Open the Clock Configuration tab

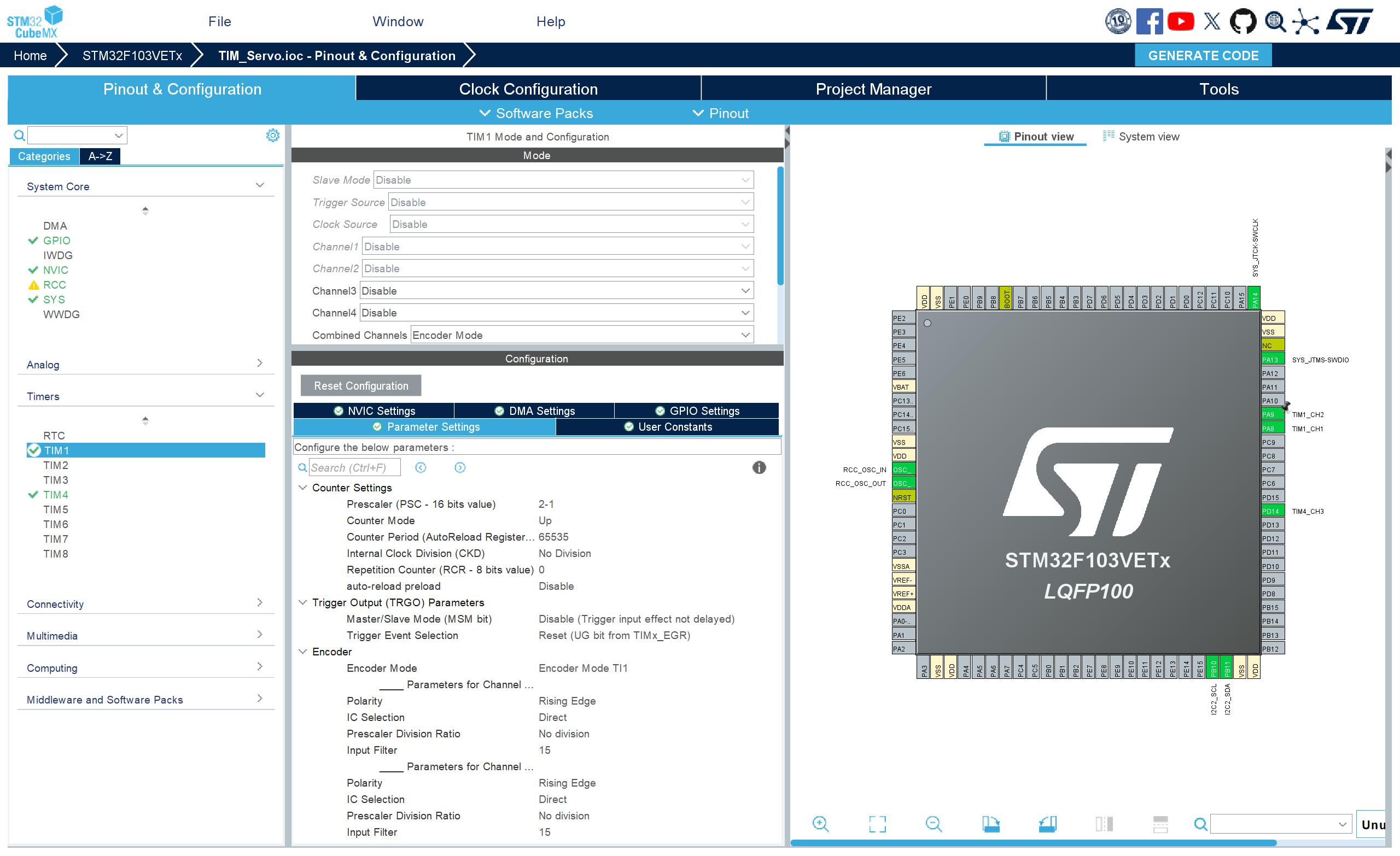(528, 89)
